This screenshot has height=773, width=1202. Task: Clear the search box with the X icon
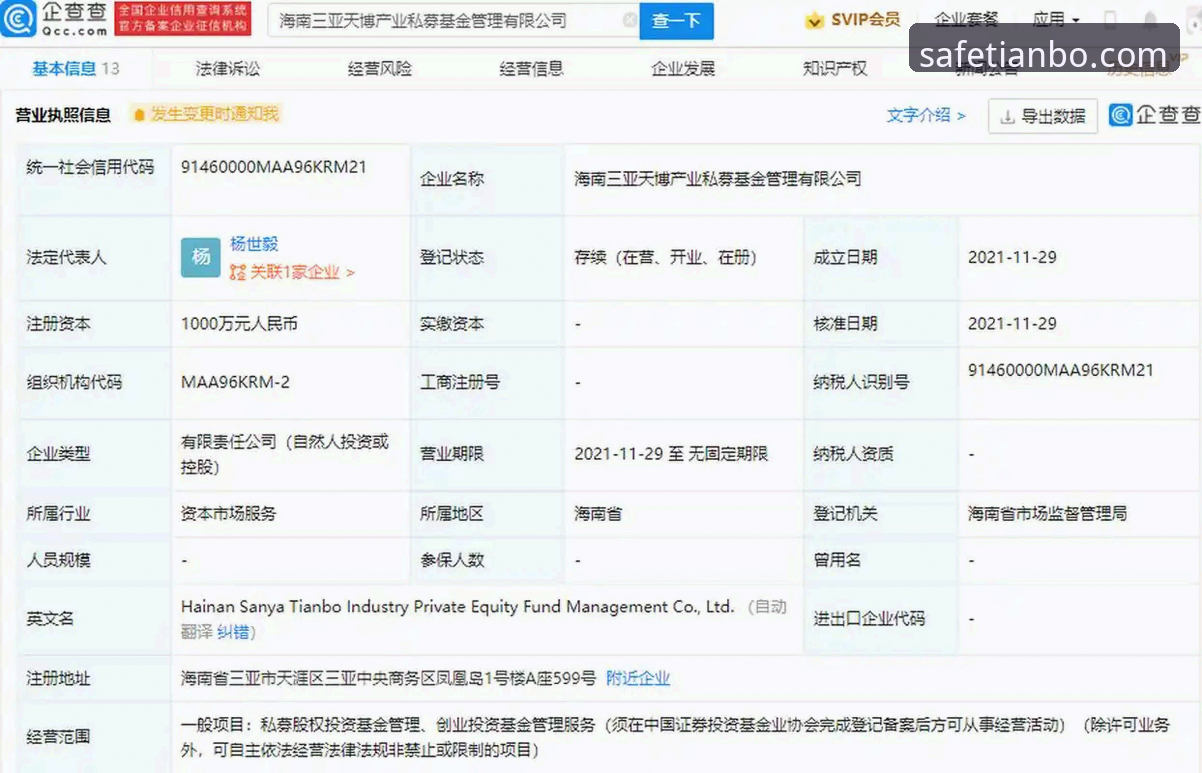point(628,20)
